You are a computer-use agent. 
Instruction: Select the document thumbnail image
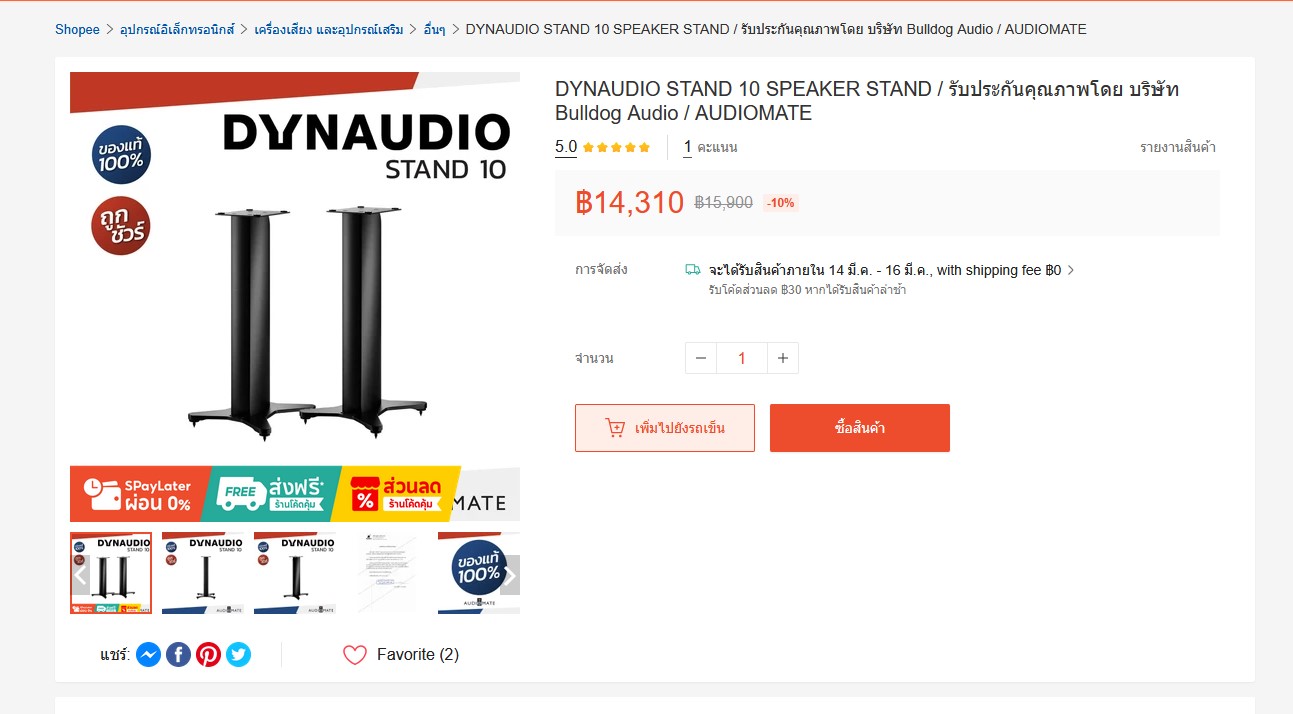tap(387, 573)
